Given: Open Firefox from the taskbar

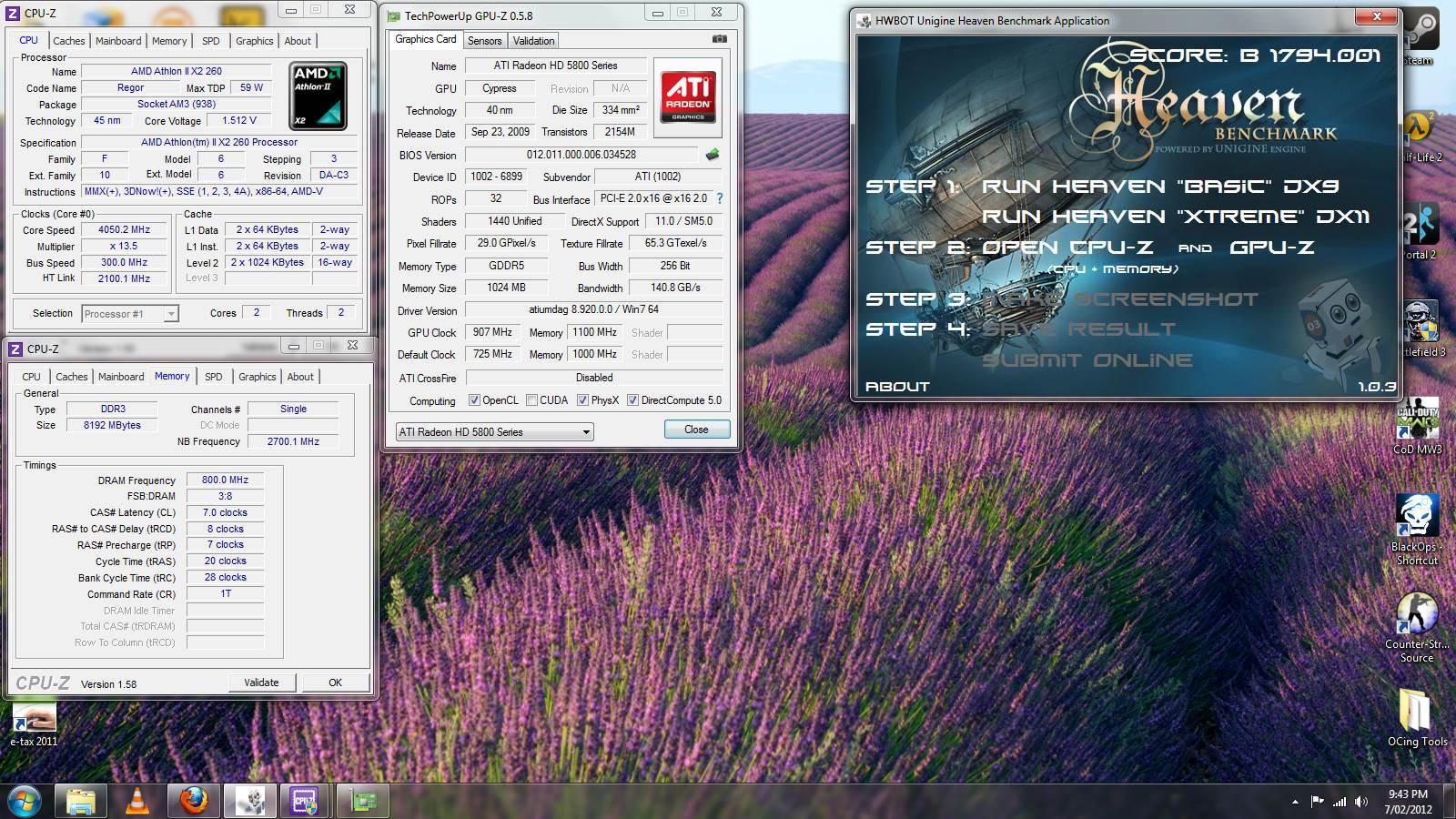Looking at the screenshot, I should pyautogui.click(x=194, y=802).
